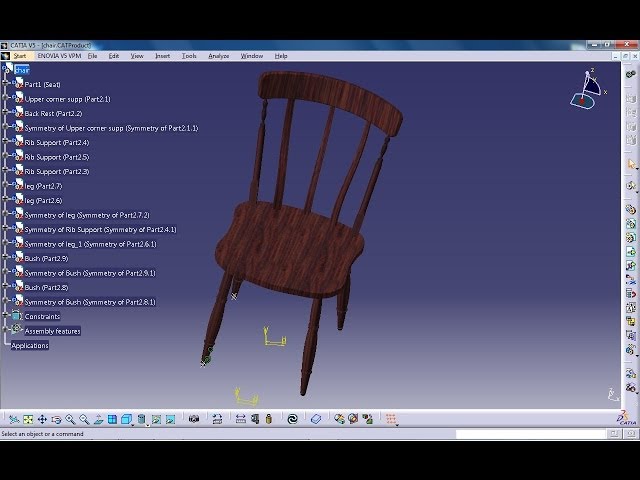Click the shading view mode cylinder icon
This screenshot has height=480, width=640.
141,419
